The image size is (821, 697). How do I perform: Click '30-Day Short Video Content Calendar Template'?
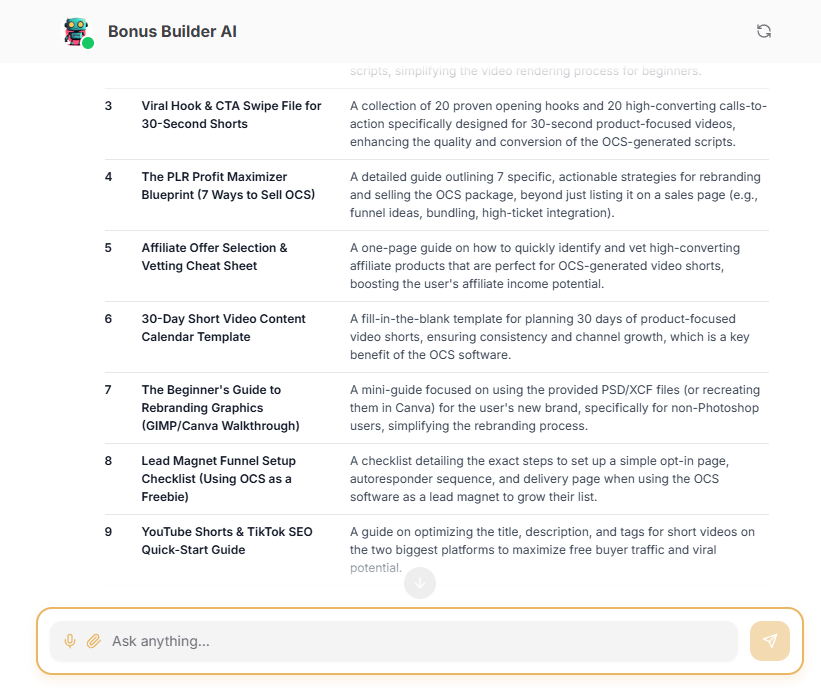coord(223,327)
